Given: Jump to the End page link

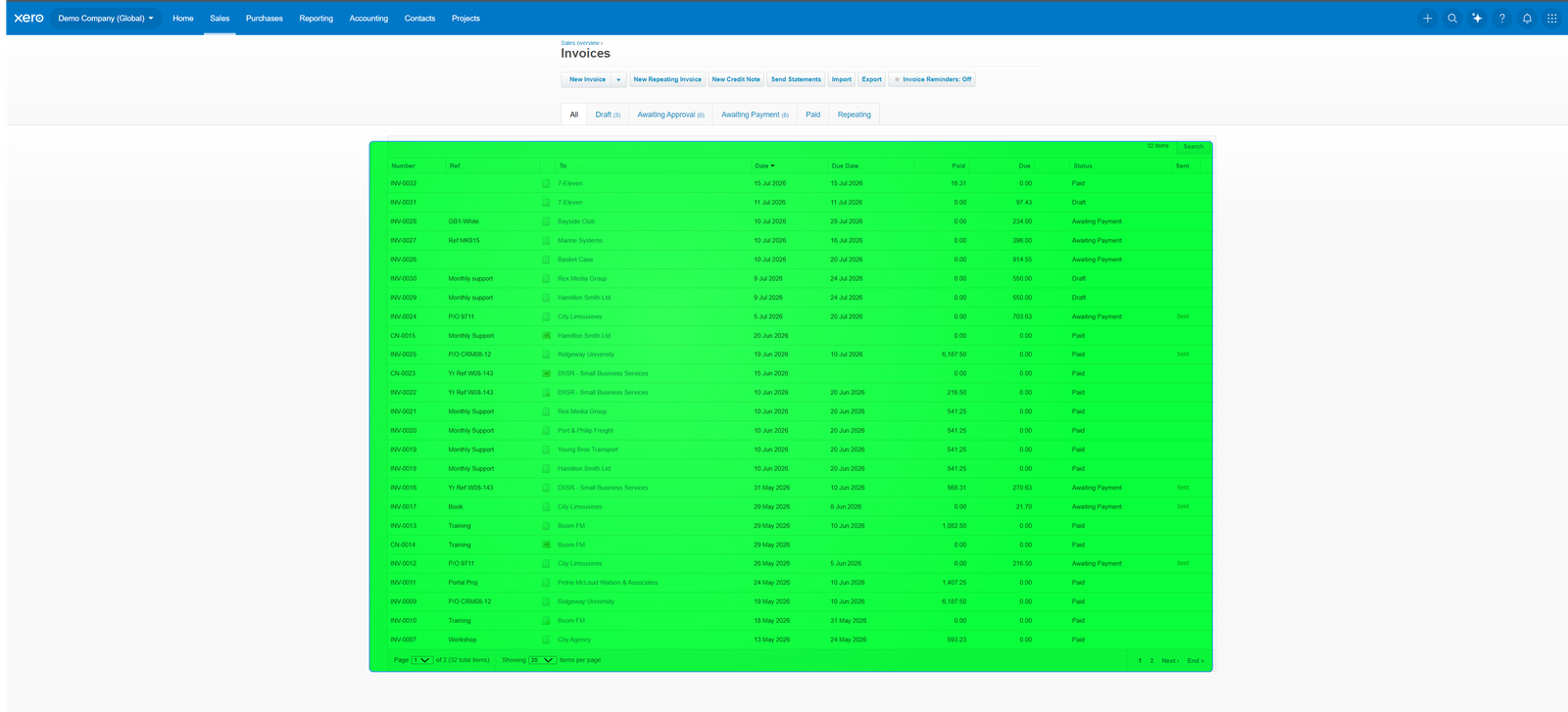Looking at the screenshot, I should point(1196,661).
